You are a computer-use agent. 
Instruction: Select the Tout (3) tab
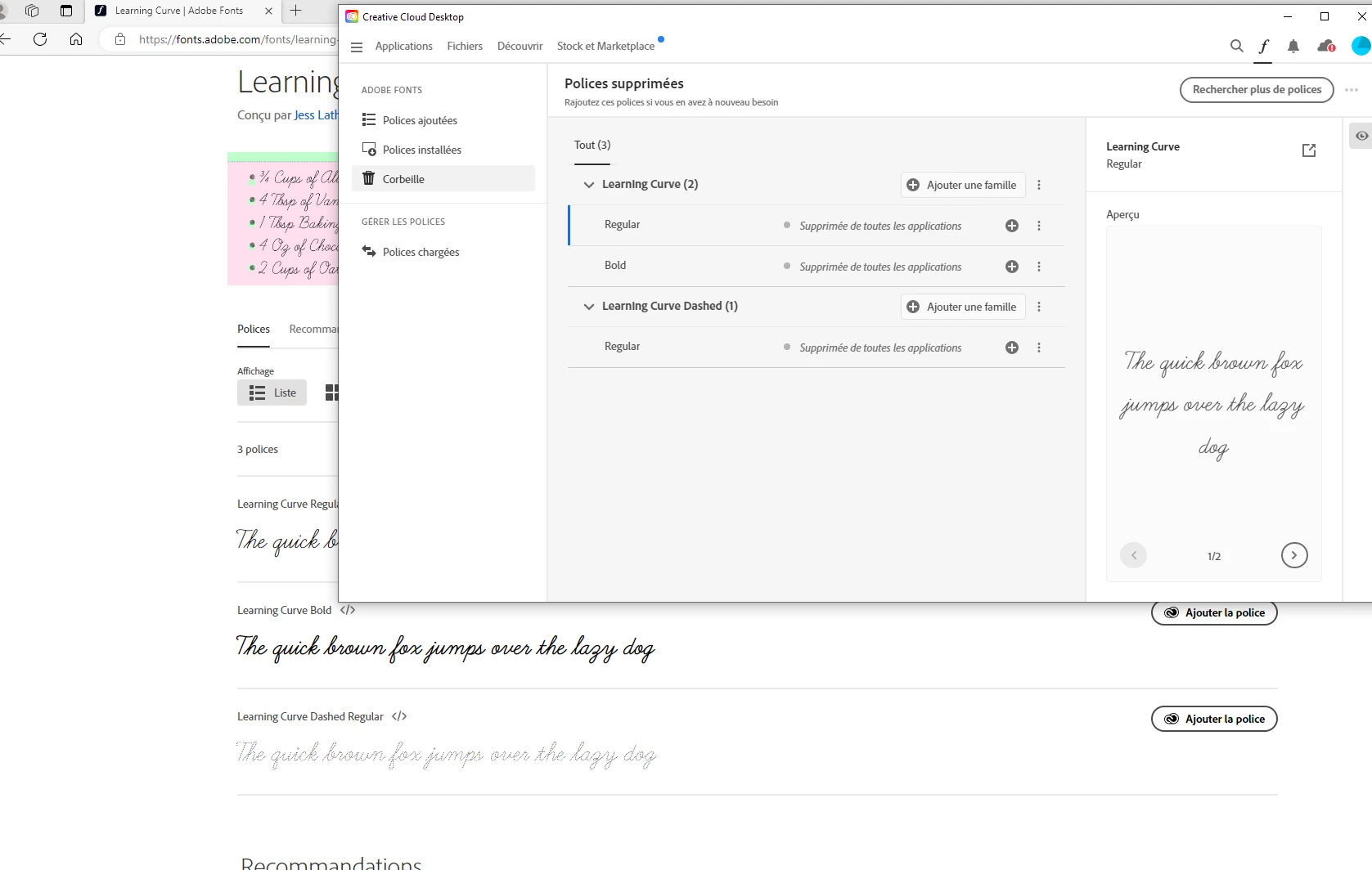(x=592, y=146)
